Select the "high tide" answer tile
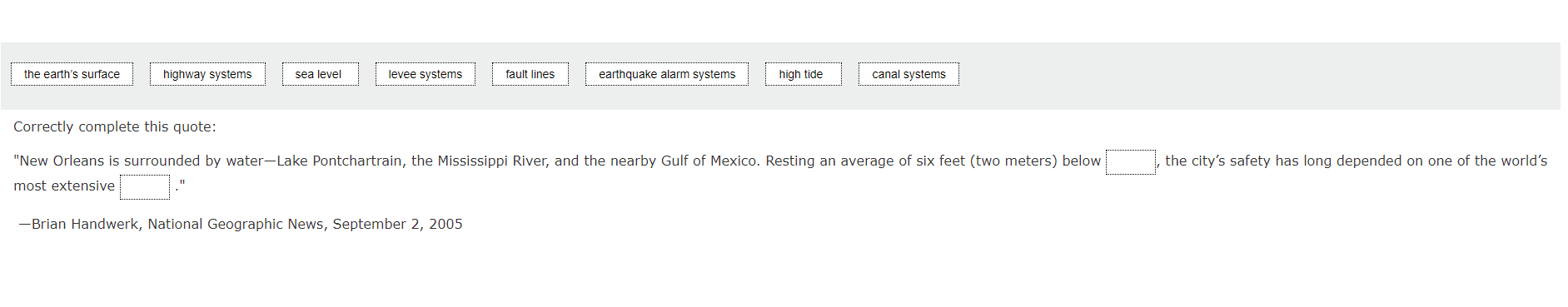This screenshot has width=1568, height=307. pyautogui.click(x=803, y=74)
